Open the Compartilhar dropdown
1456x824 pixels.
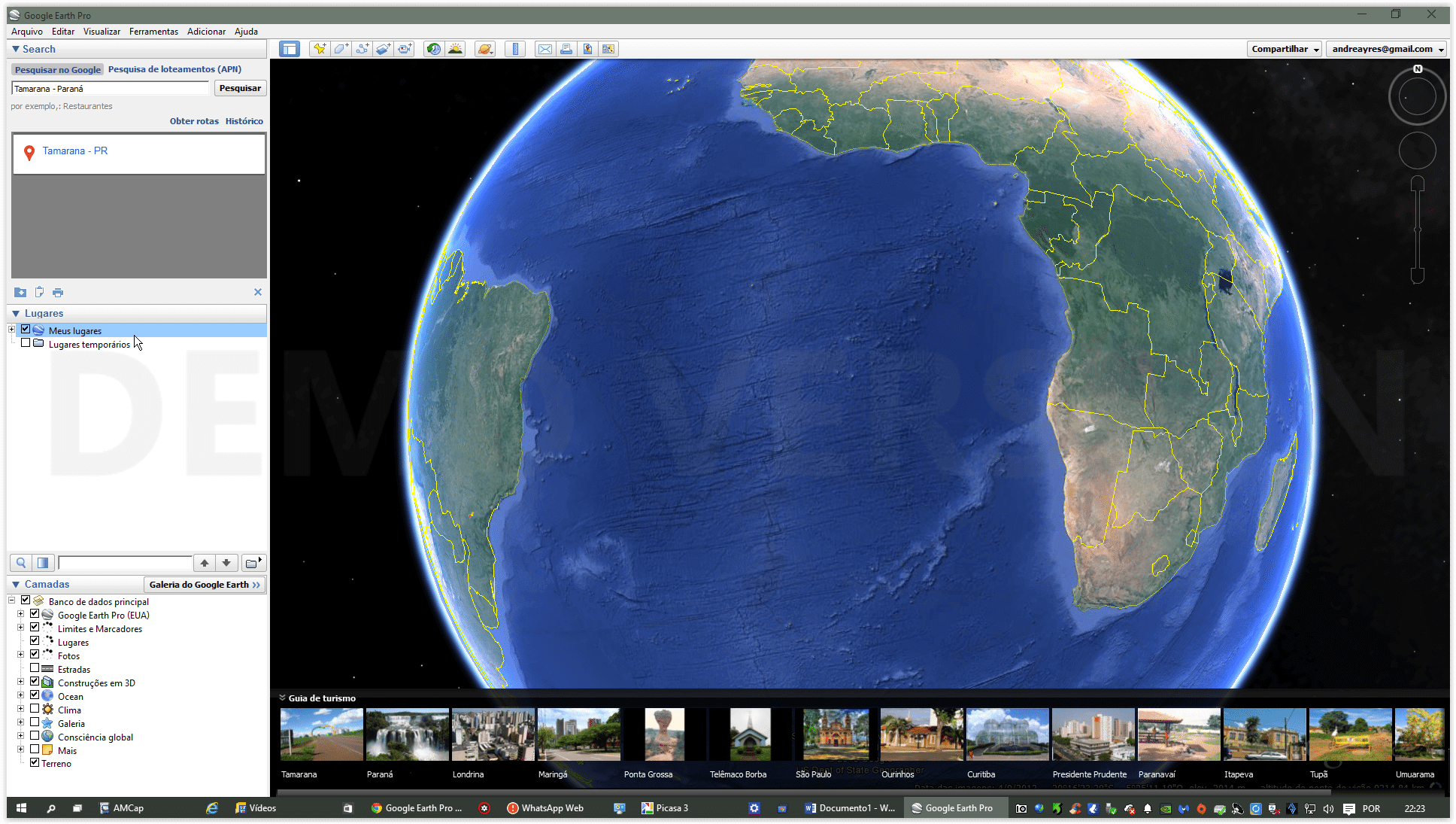tap(1284, 49)
